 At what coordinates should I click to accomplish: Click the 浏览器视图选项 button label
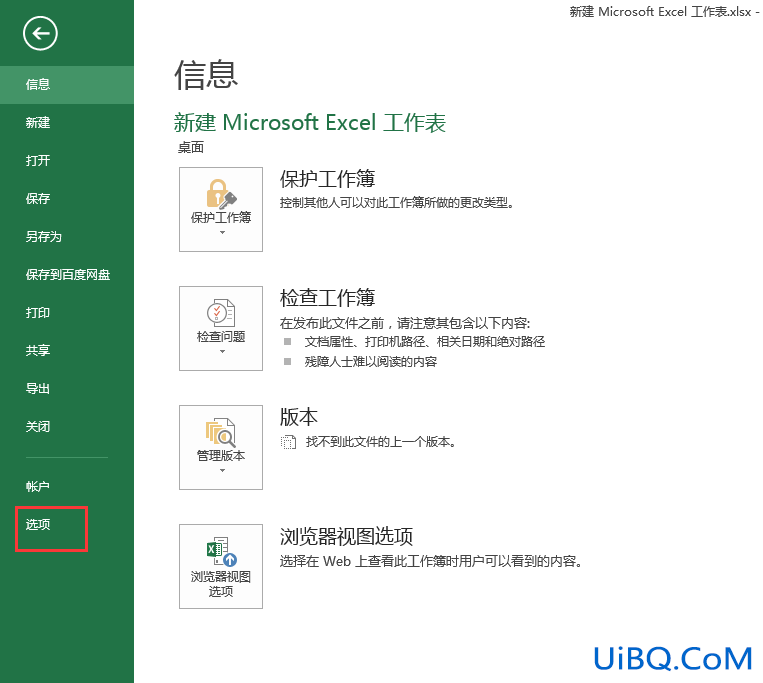tap(221, 584)
